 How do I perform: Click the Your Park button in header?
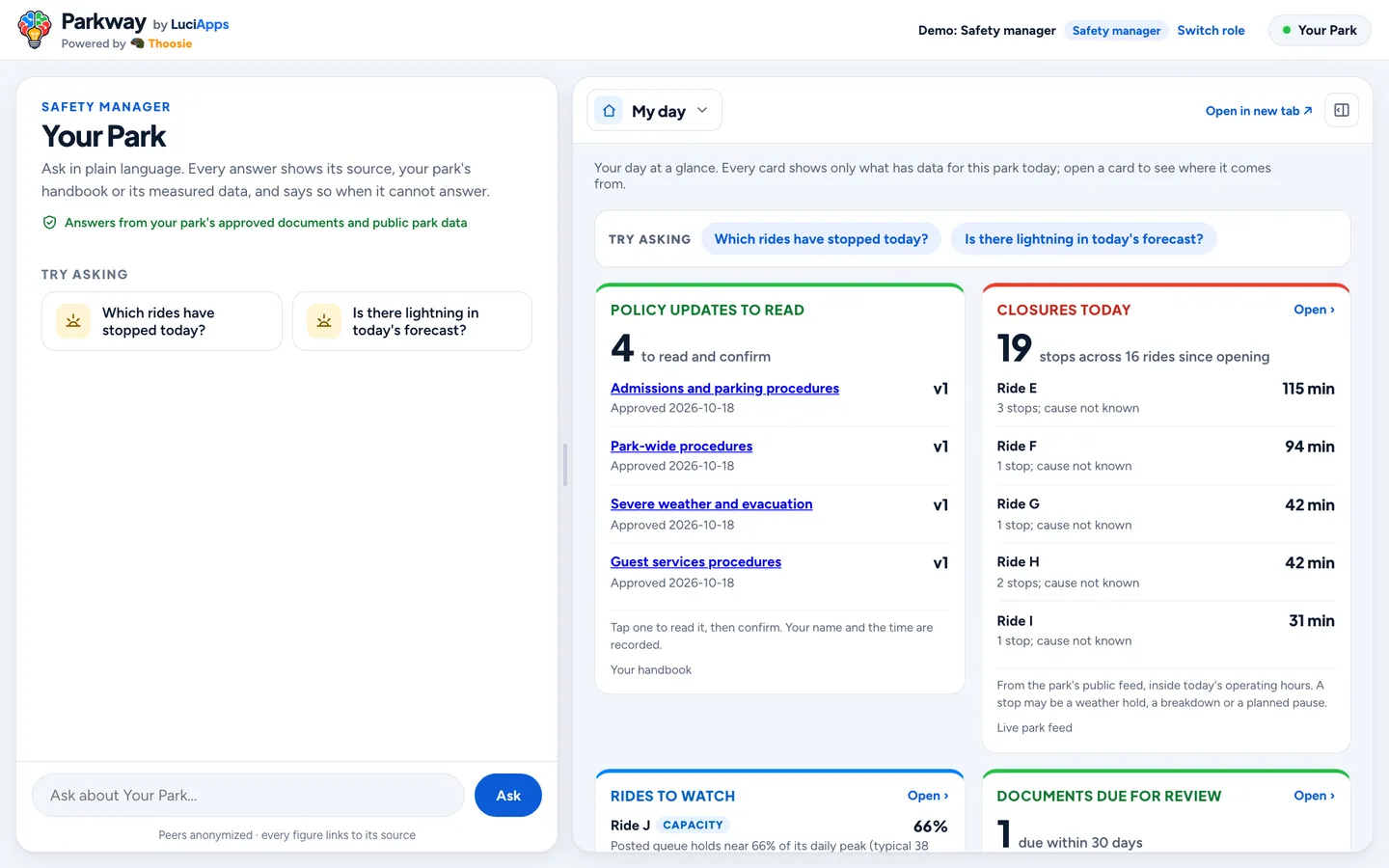click(1320, 30)
